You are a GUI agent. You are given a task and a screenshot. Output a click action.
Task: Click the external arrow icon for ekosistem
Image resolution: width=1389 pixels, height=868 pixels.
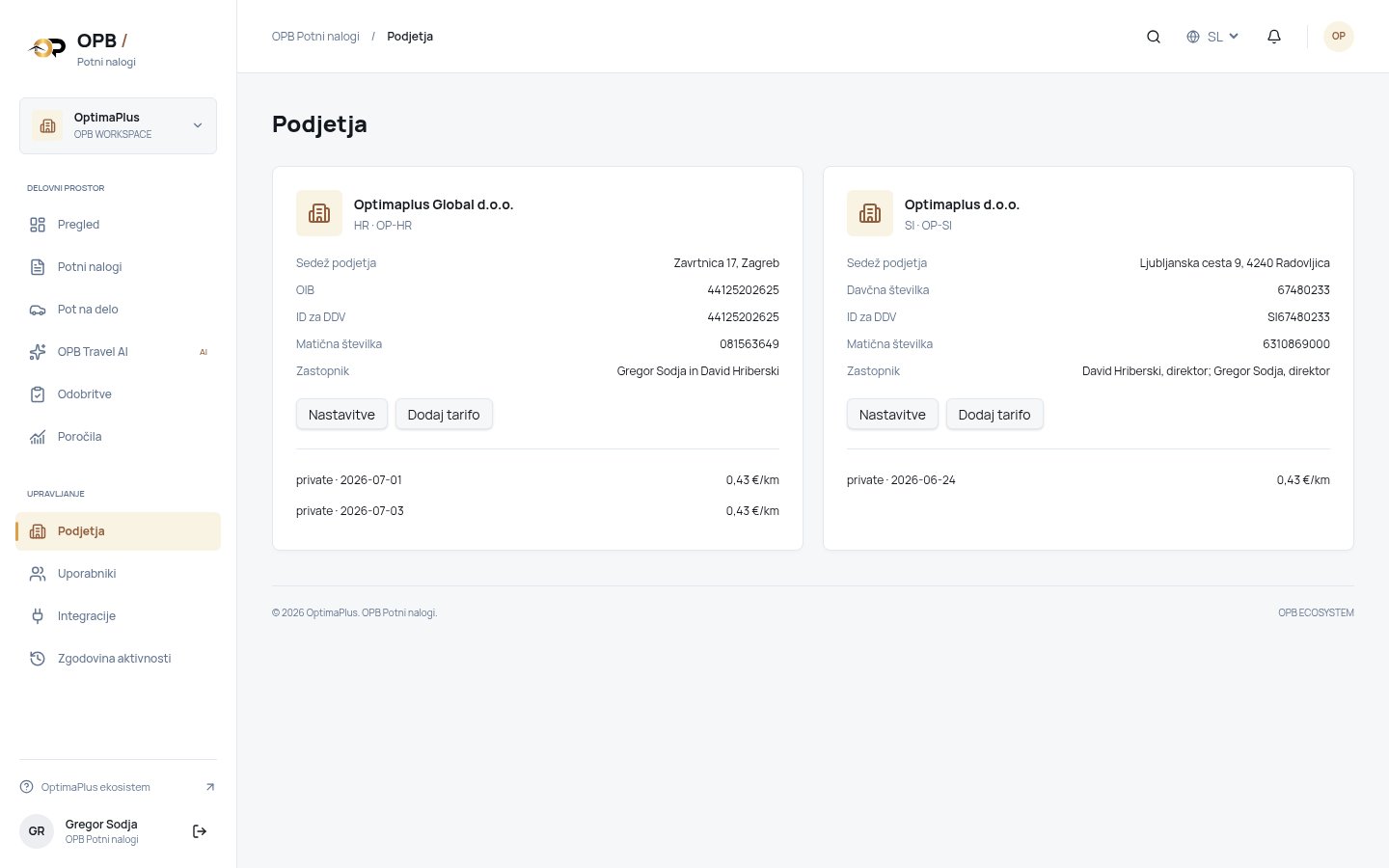click(210, 787)
